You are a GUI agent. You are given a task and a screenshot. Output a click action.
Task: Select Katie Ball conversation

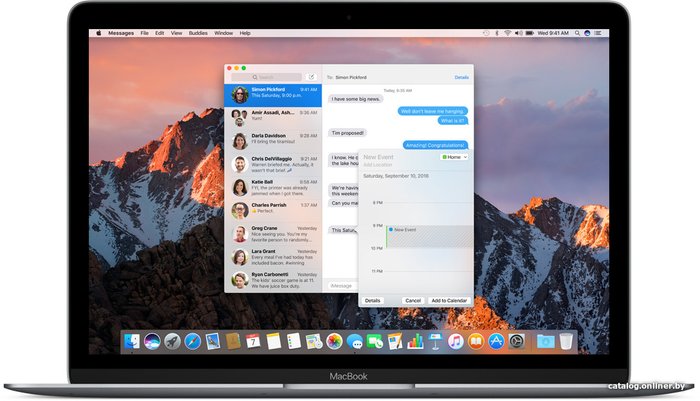coord(273,188)
